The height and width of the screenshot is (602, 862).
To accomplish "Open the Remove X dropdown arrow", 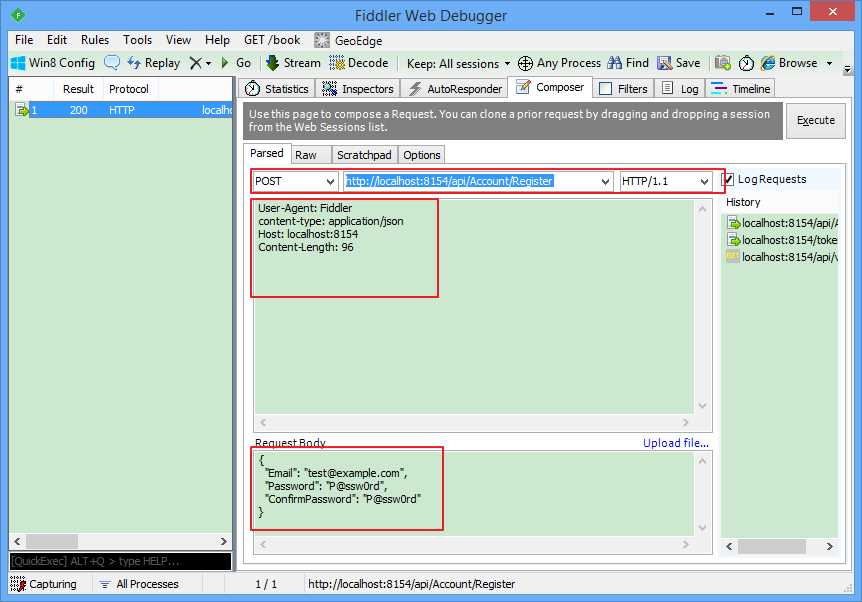I will [x=208, y=64].
